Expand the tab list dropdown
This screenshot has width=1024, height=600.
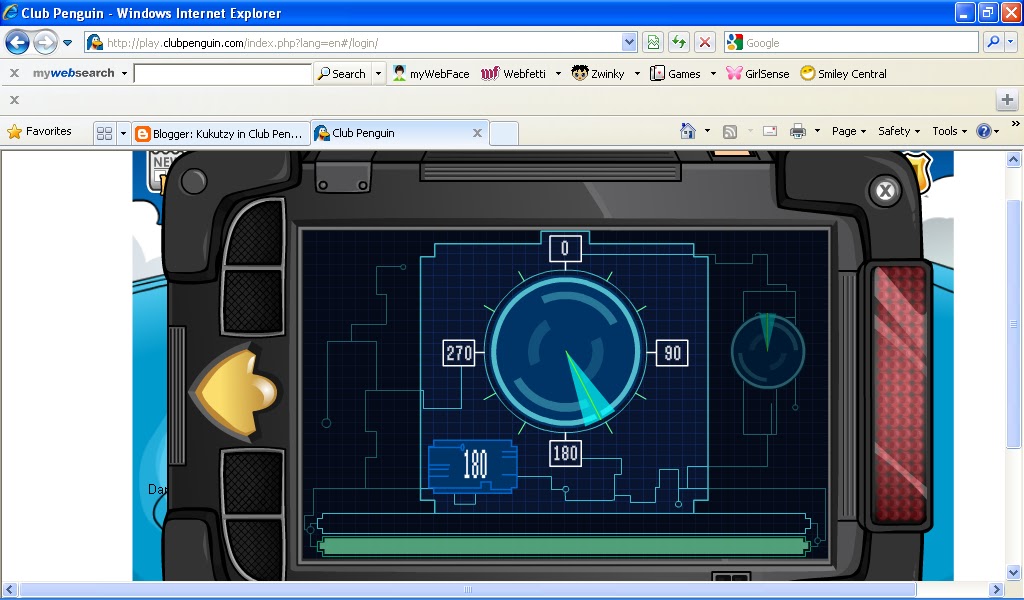123,133
